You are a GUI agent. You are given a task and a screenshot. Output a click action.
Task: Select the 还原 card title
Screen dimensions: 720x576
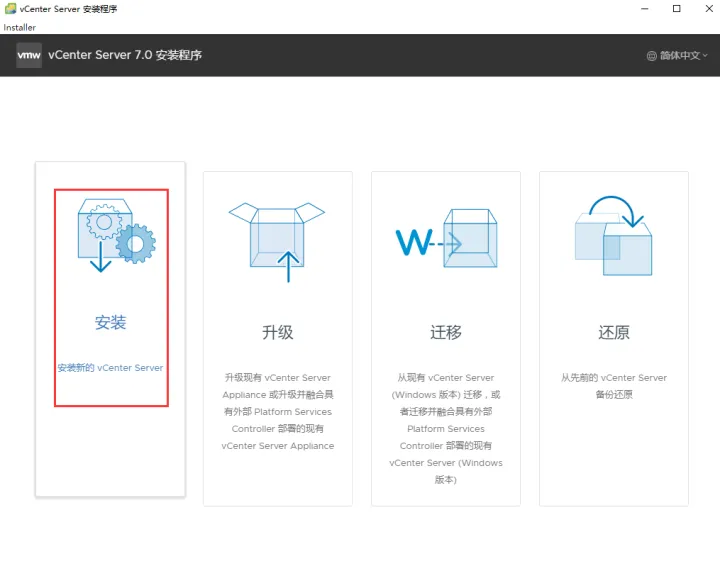click(614, 332)
